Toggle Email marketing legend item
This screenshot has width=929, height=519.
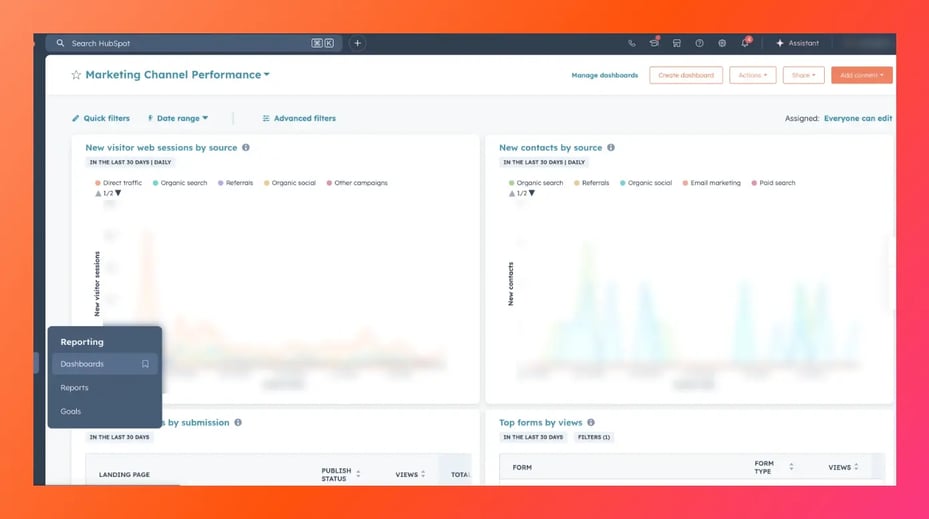(712, 183)
